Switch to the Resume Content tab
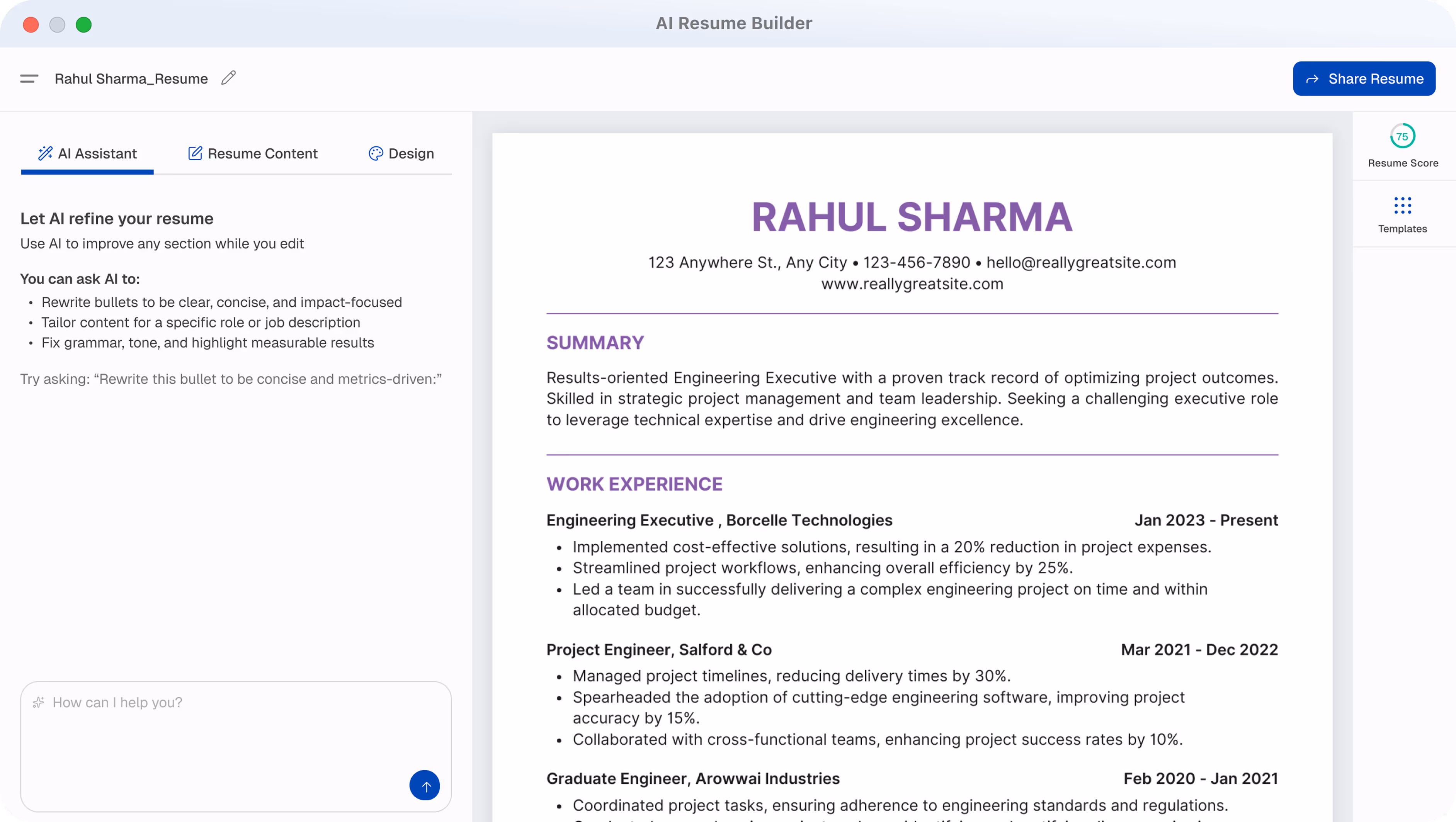The width and height of the screenshot is (1456, 822). [x=262, y=153]
